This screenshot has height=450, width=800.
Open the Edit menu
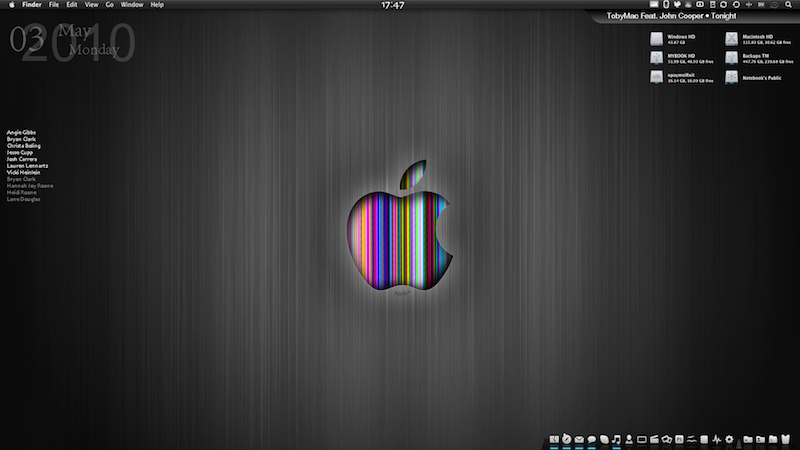pyautogui.click(x=72, y=5)
